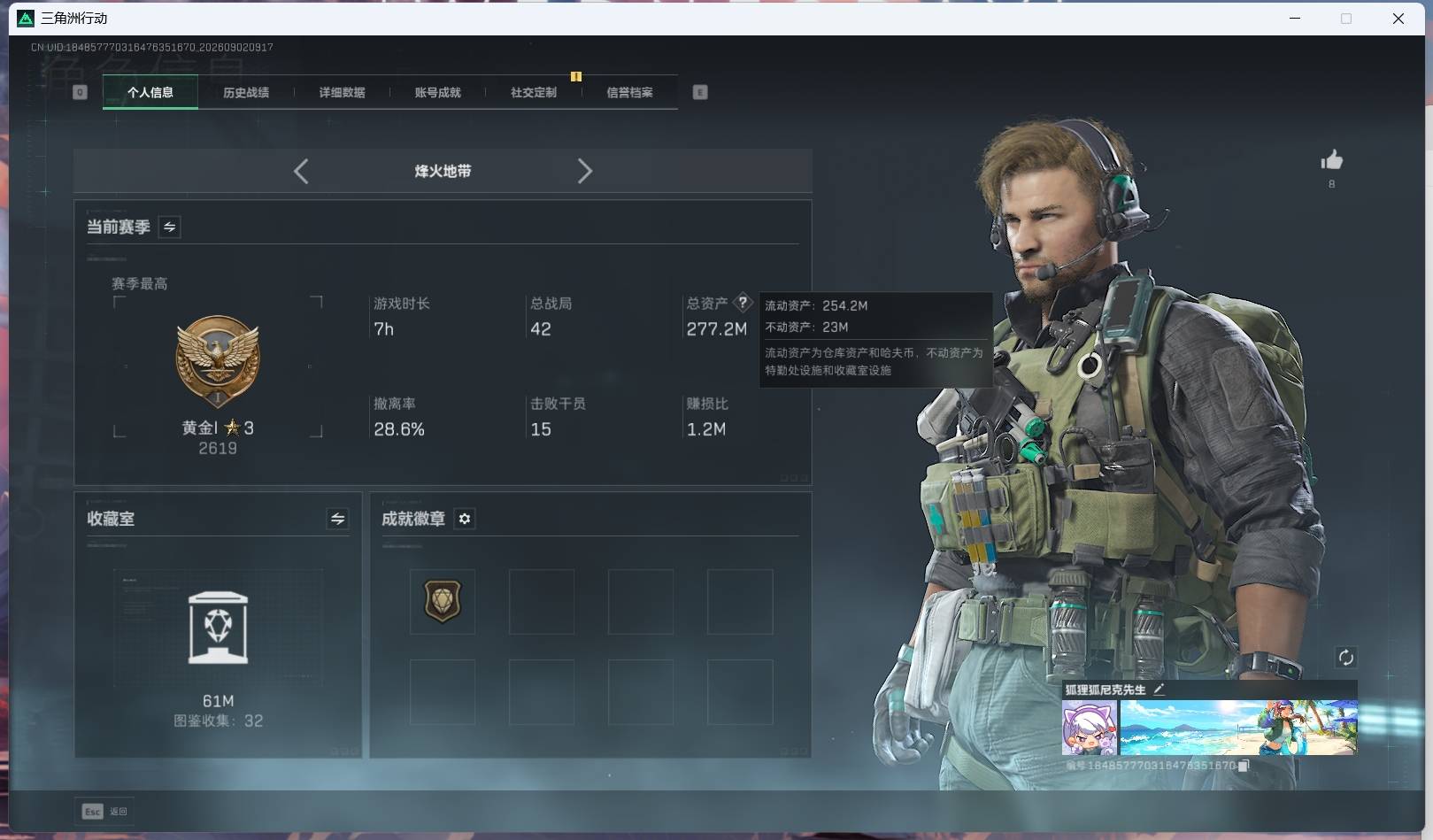Click the 流动资产: 254.2M tooltip line
Viewport: 1433px width, 840px height.
pyautogui.click(x=816, y=305)
